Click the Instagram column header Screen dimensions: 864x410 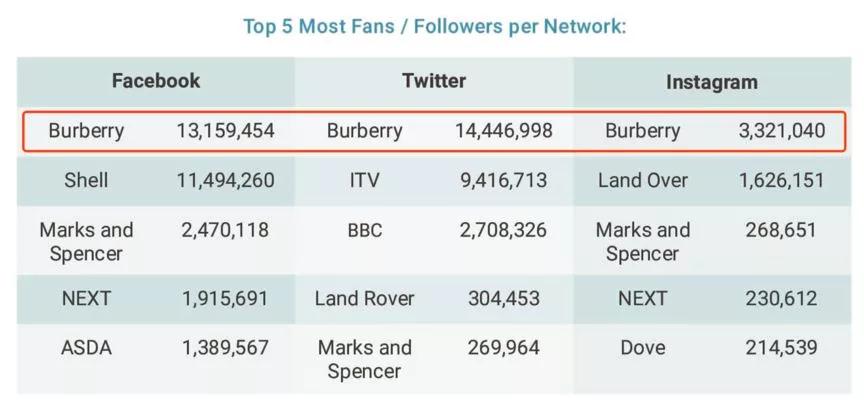[711, 82]
